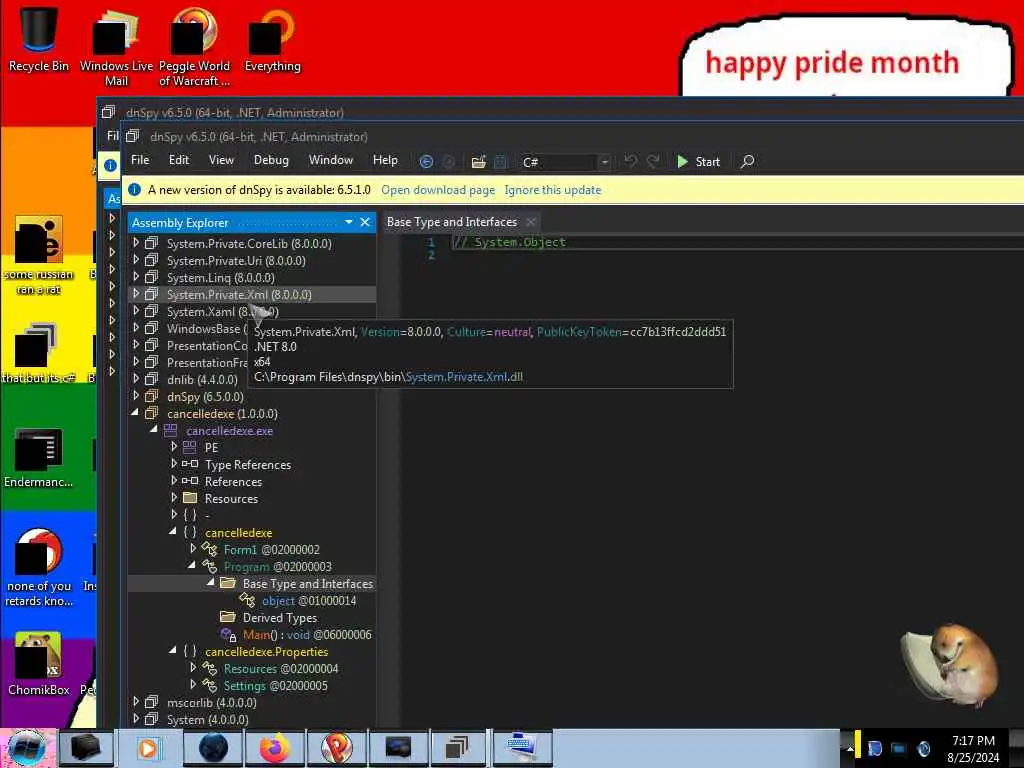Select the References node
Viewport: 1024px width, 768px height.
pos(233,481)
